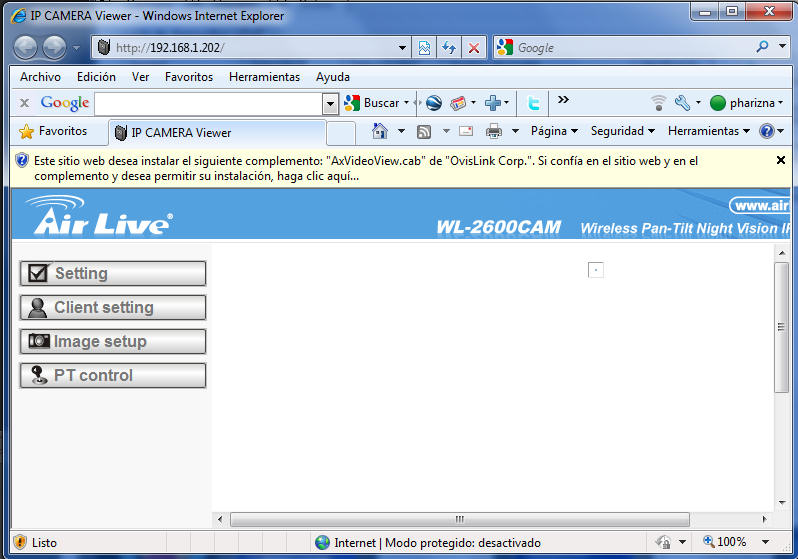This screenshot has height=559, width=798.
Task: Open PT control
Action: coord(113,376)
